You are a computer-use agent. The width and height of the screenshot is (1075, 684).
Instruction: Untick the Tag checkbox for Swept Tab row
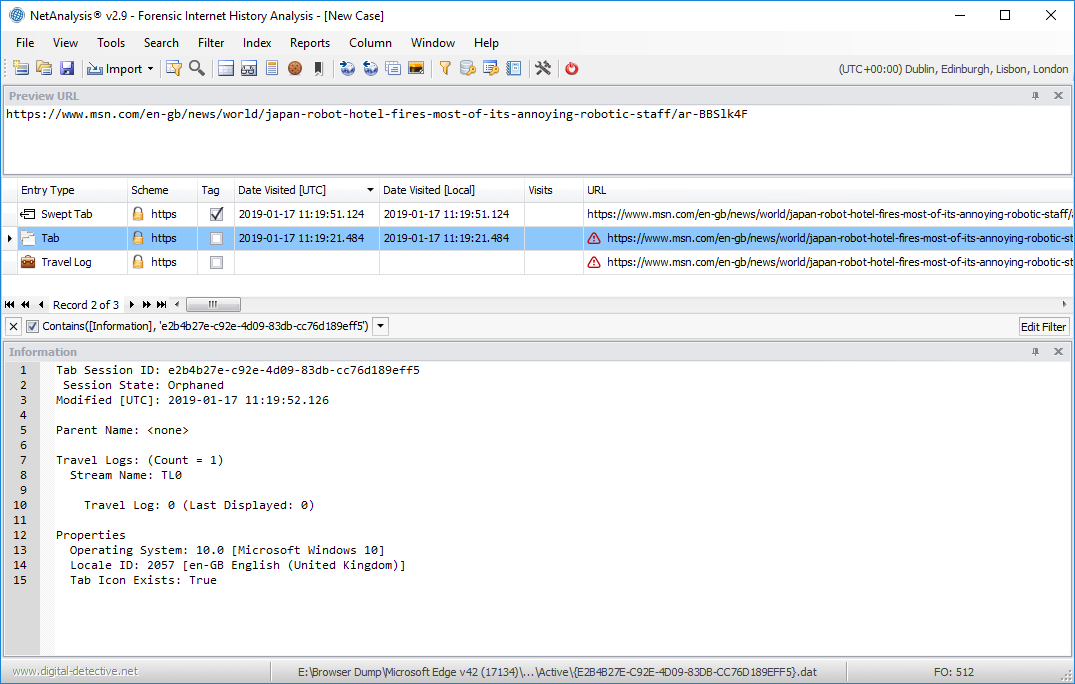tap(216, 214)
